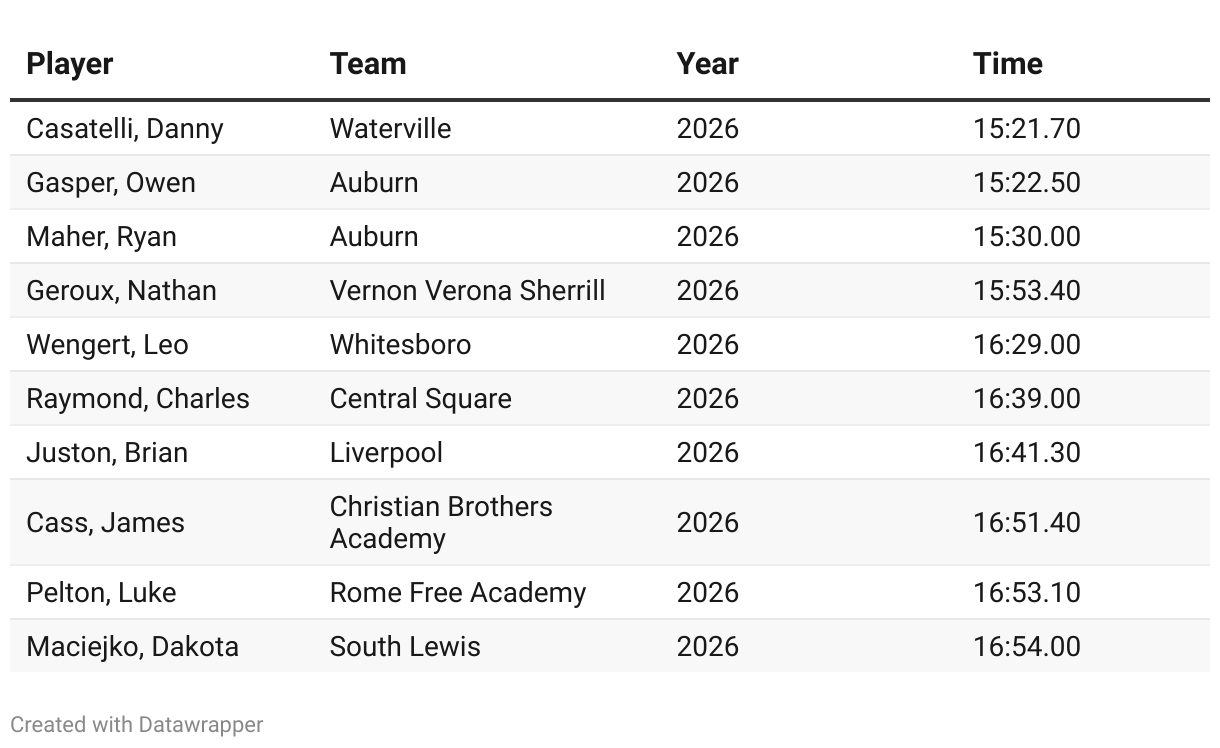Click the Christian Brothers Academy team cell
1220x748 pixels.
[441, 522]
